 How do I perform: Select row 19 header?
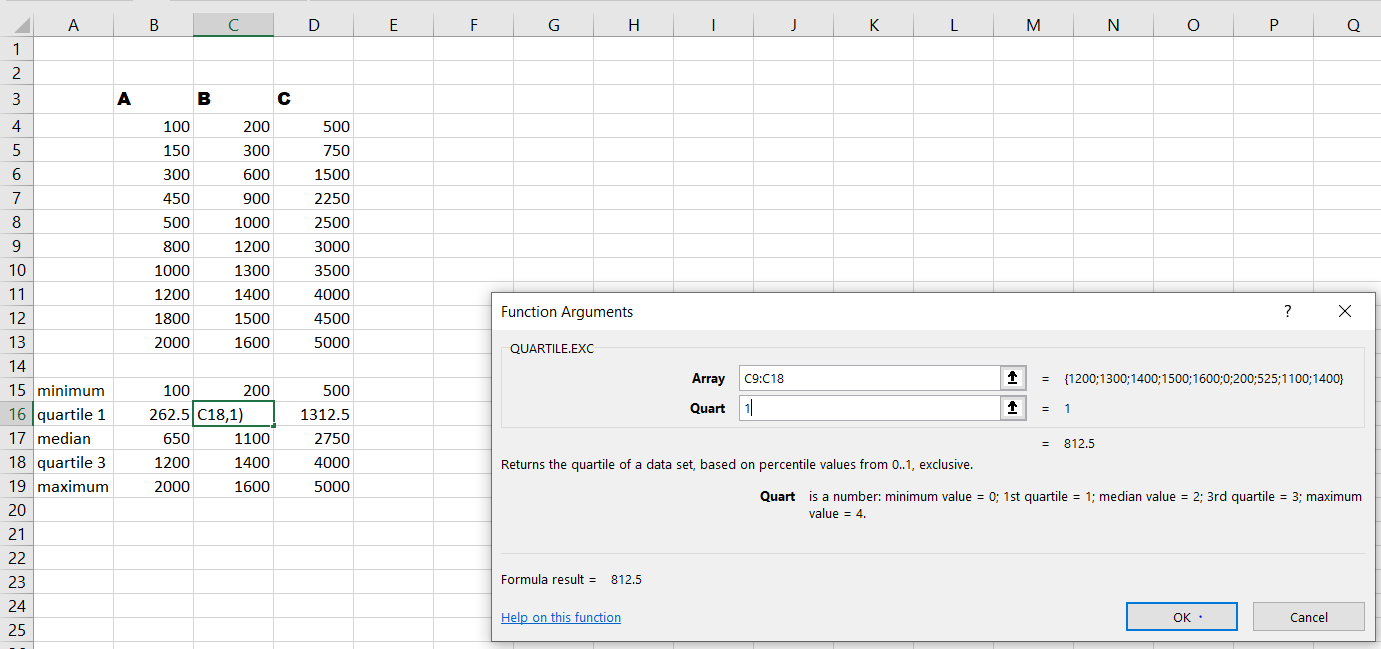pos(16,486)
